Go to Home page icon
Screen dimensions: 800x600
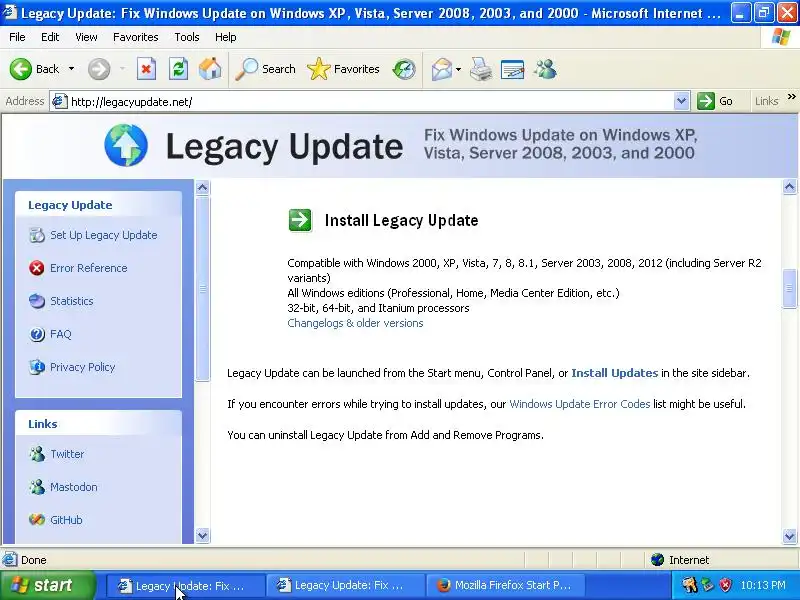click(210, 69)
